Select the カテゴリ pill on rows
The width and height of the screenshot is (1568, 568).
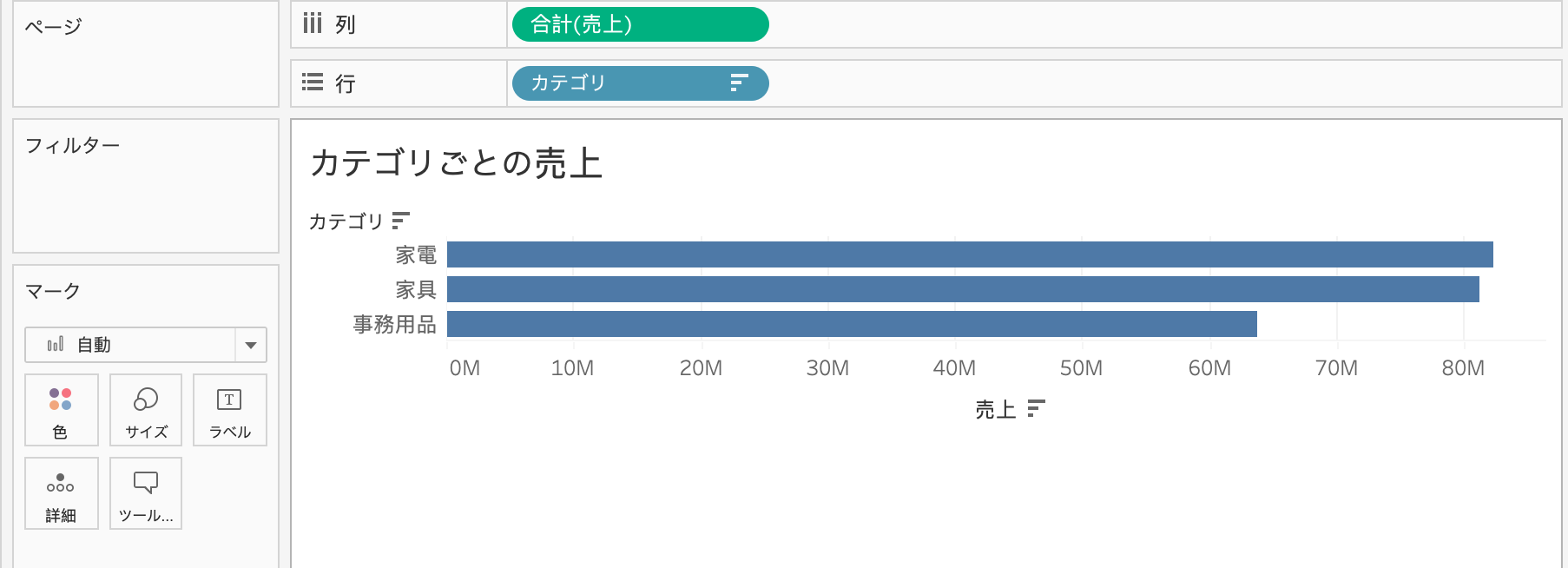[x=641, y=83]
